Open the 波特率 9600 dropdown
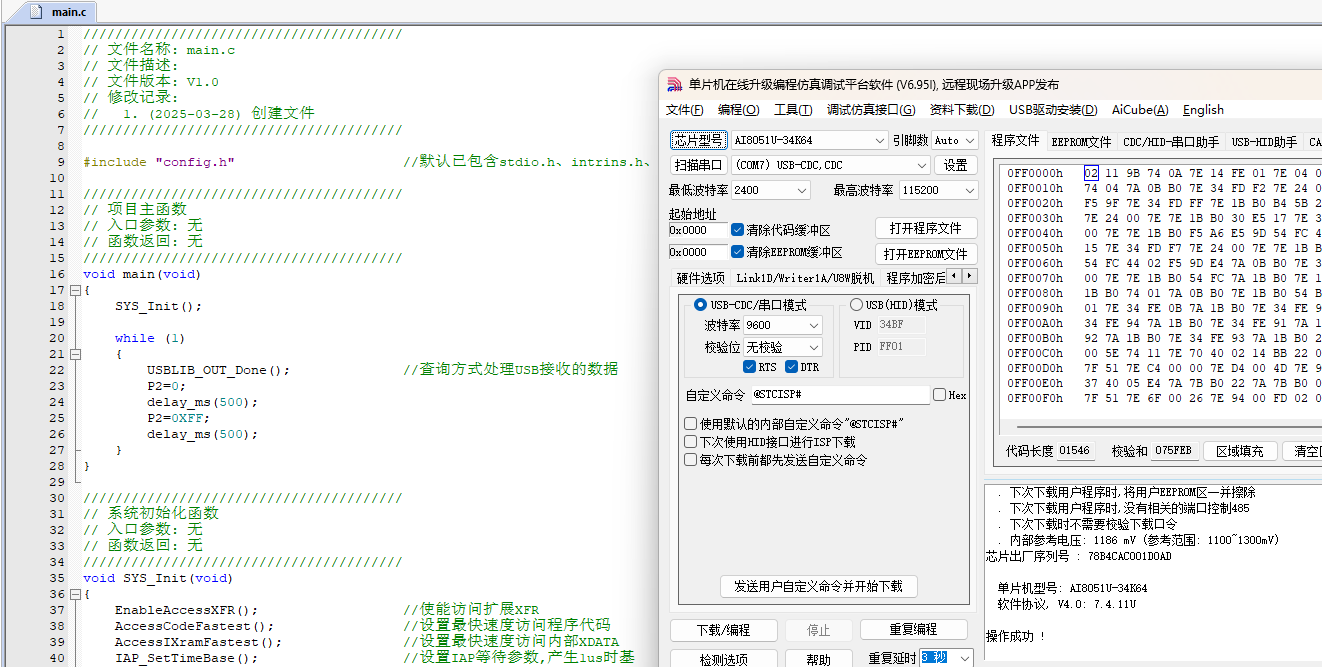 tap(813, 325)
